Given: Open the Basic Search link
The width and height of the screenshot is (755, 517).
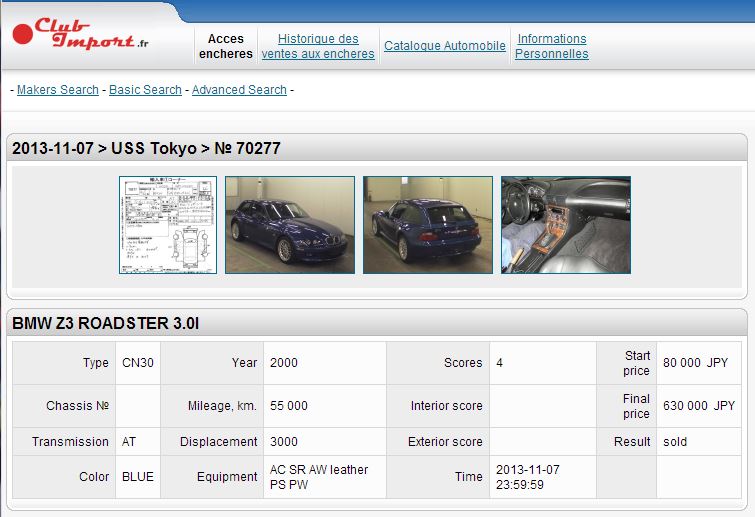Looking at the screenshot, I should pos(145,90).
